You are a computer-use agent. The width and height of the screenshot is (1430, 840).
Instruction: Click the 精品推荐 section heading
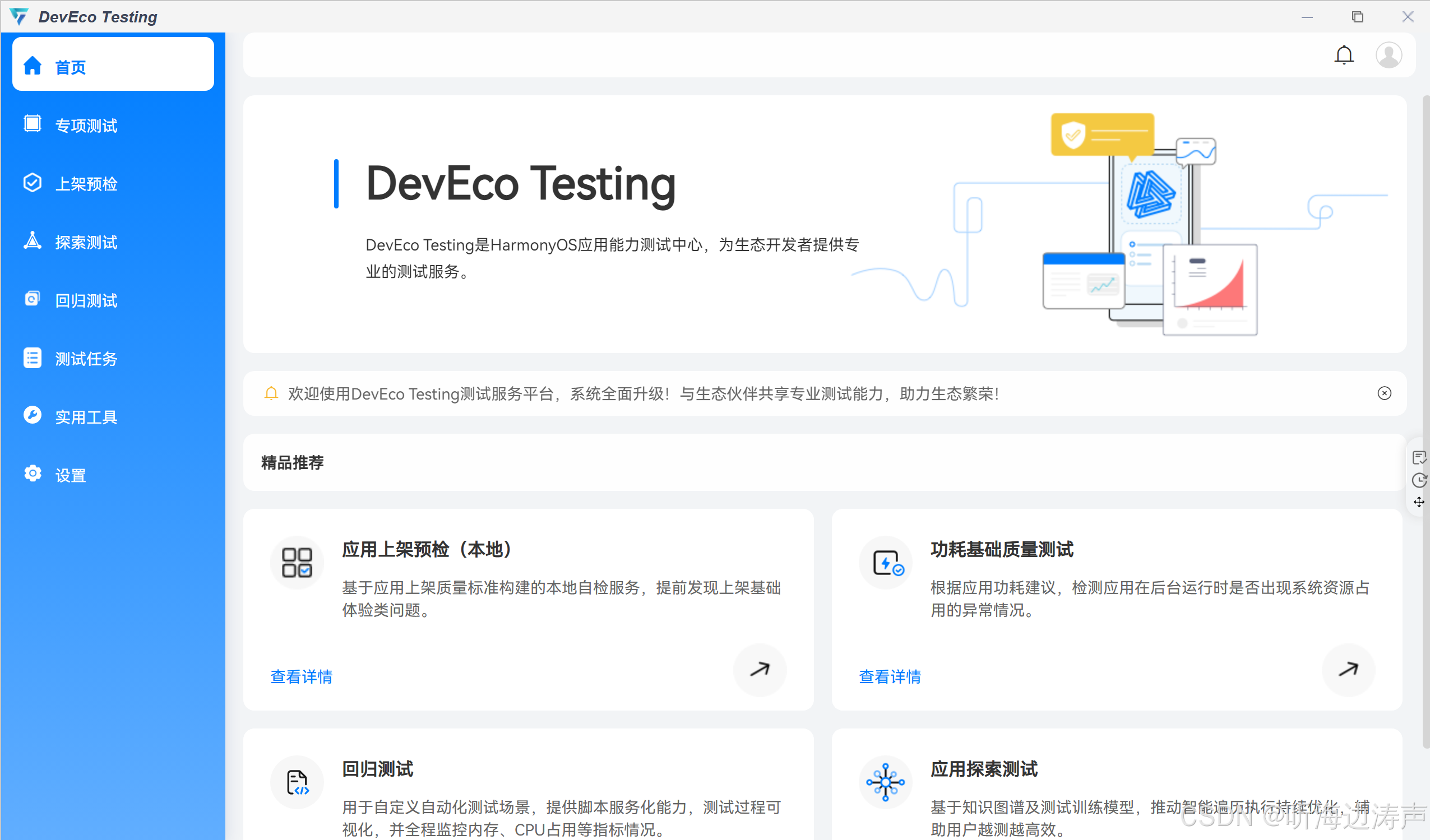pos(292,463)
